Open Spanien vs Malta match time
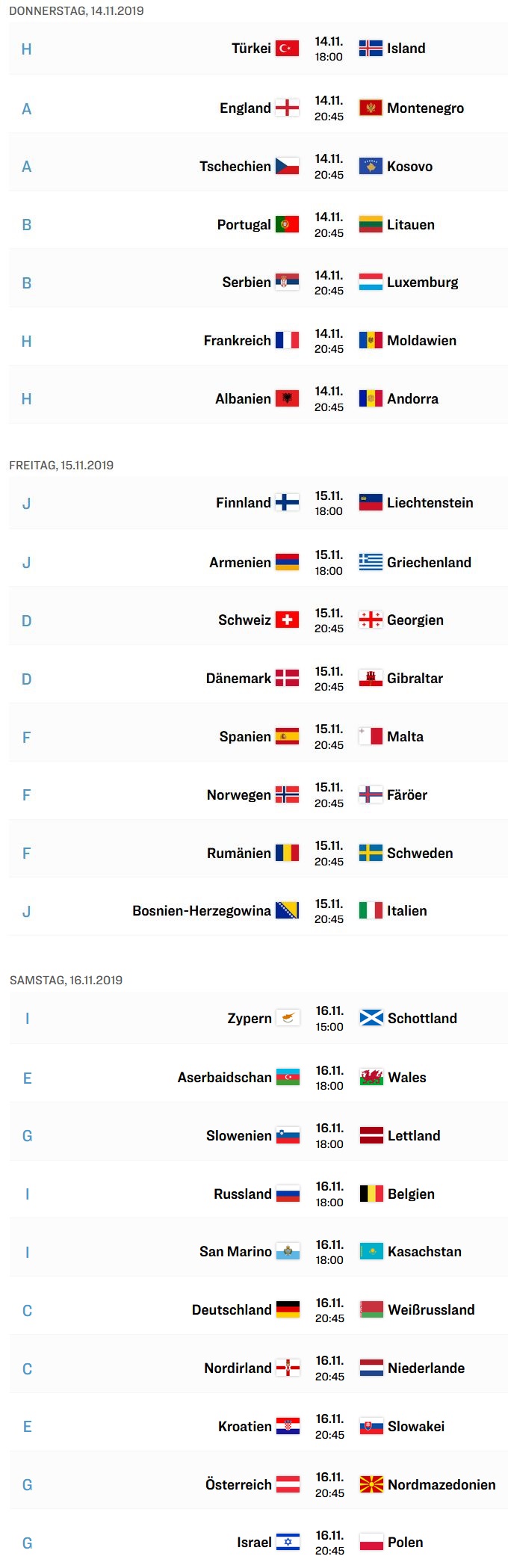The image size is (508, 1568). [x=329, y=737]
